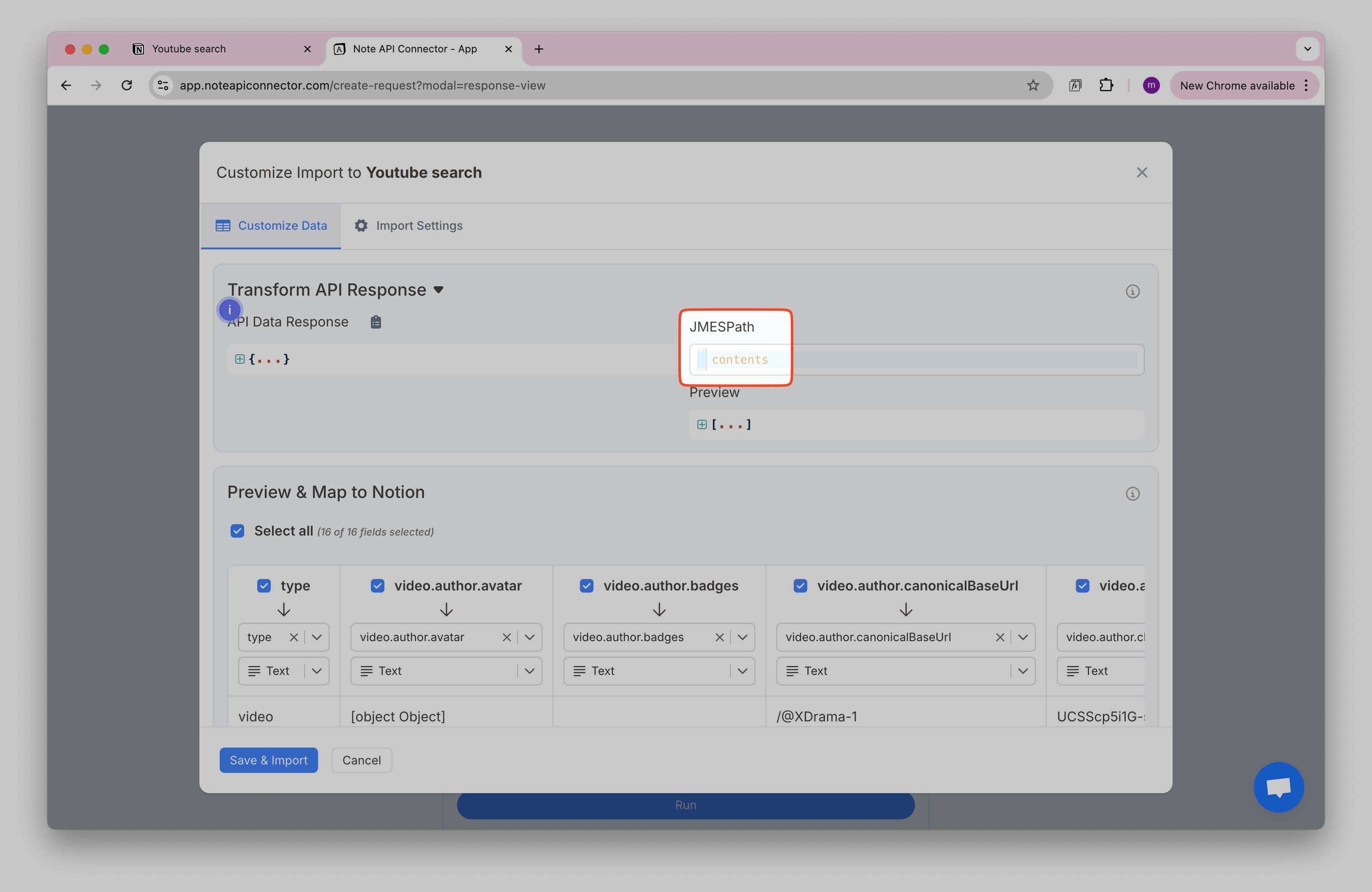Switch to the Import Settings tab
Image resolution: width=1372 pixels, height=892 pixels.
coord(409,226)
